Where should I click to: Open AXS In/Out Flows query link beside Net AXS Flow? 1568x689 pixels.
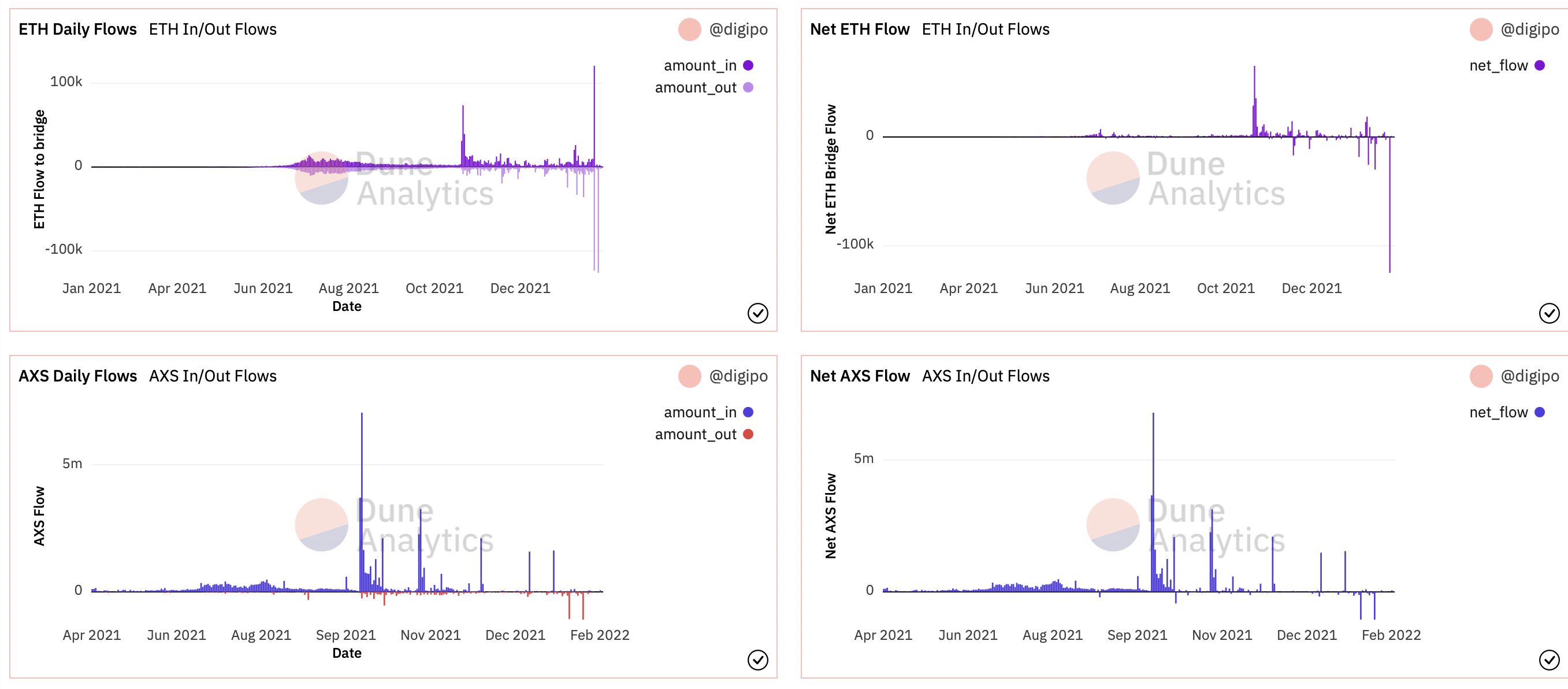click(x=986, y=376)
